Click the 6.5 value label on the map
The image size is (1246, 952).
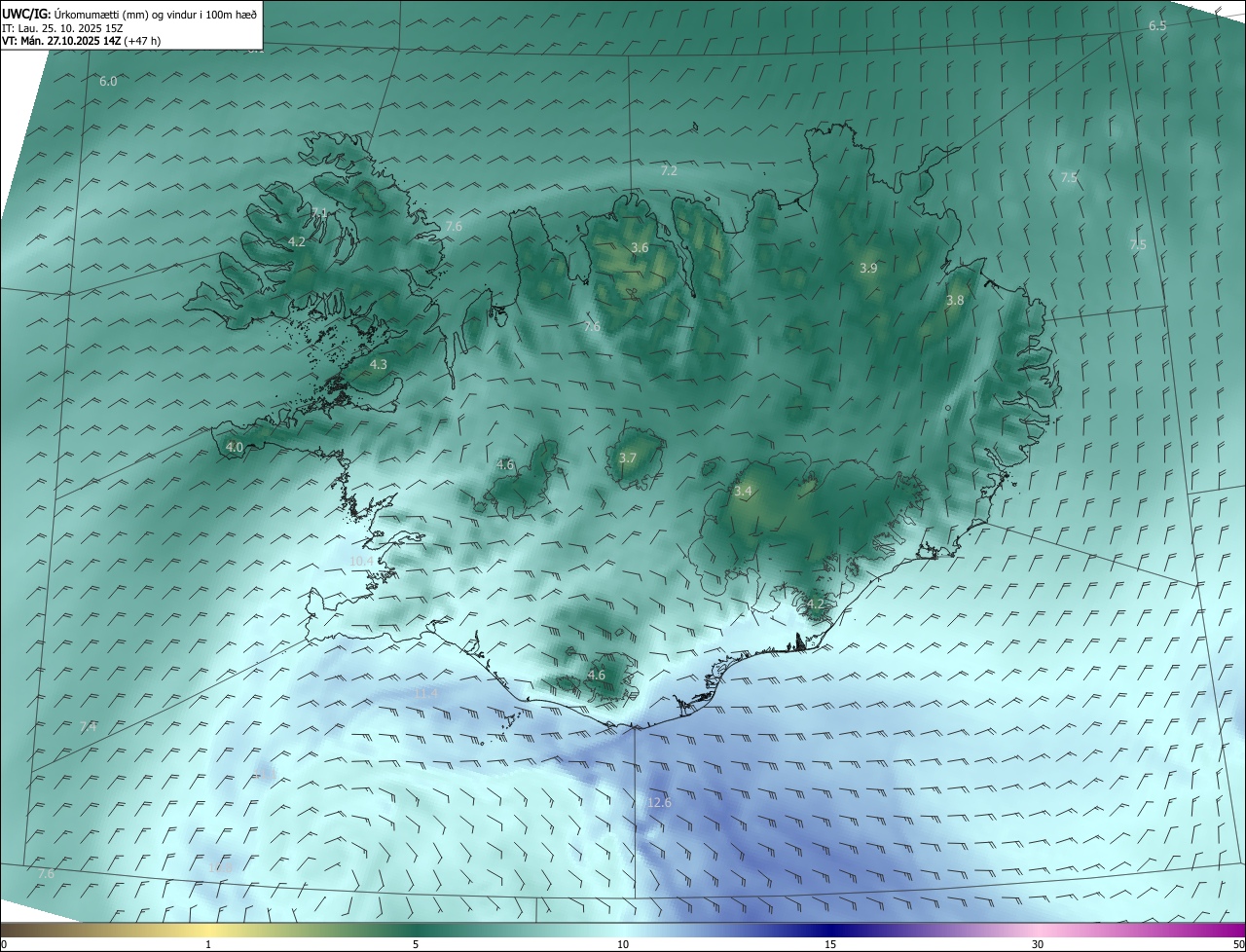click(1157, 26)
